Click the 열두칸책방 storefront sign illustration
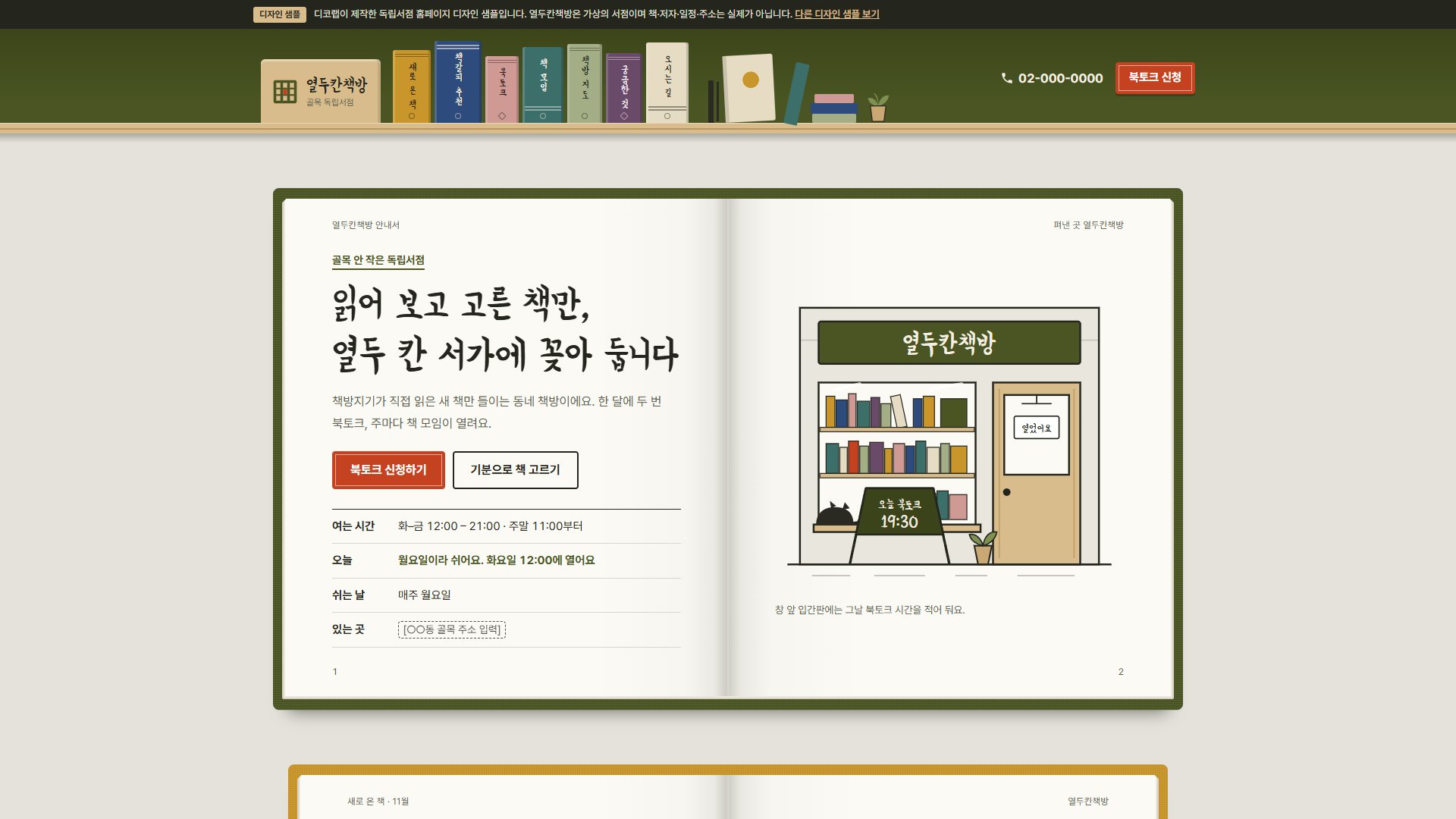The height and width of the screenshot is (819, 1456). click(x=949, y=343)
